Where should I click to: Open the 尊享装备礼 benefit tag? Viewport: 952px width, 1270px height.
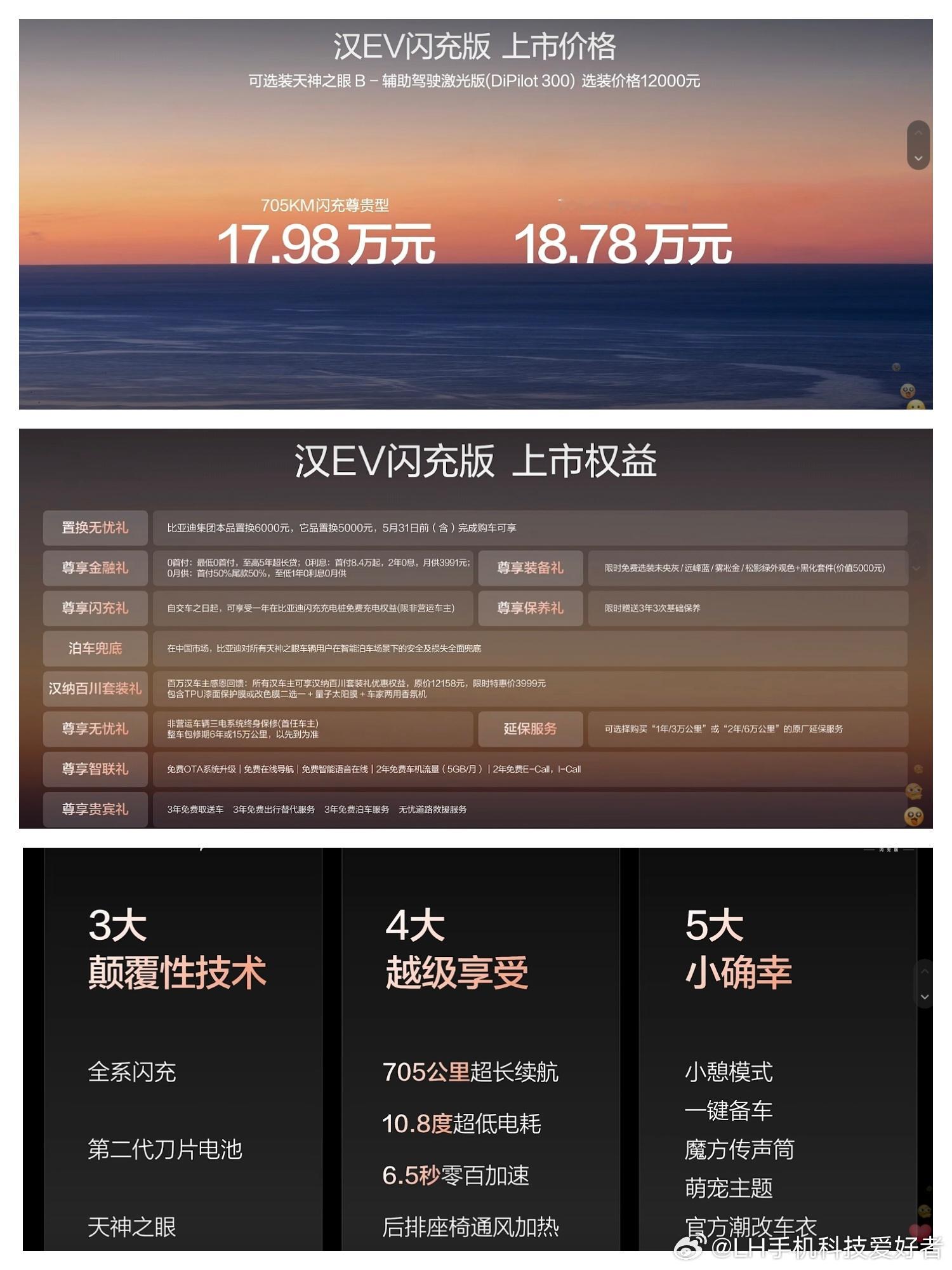531,568
